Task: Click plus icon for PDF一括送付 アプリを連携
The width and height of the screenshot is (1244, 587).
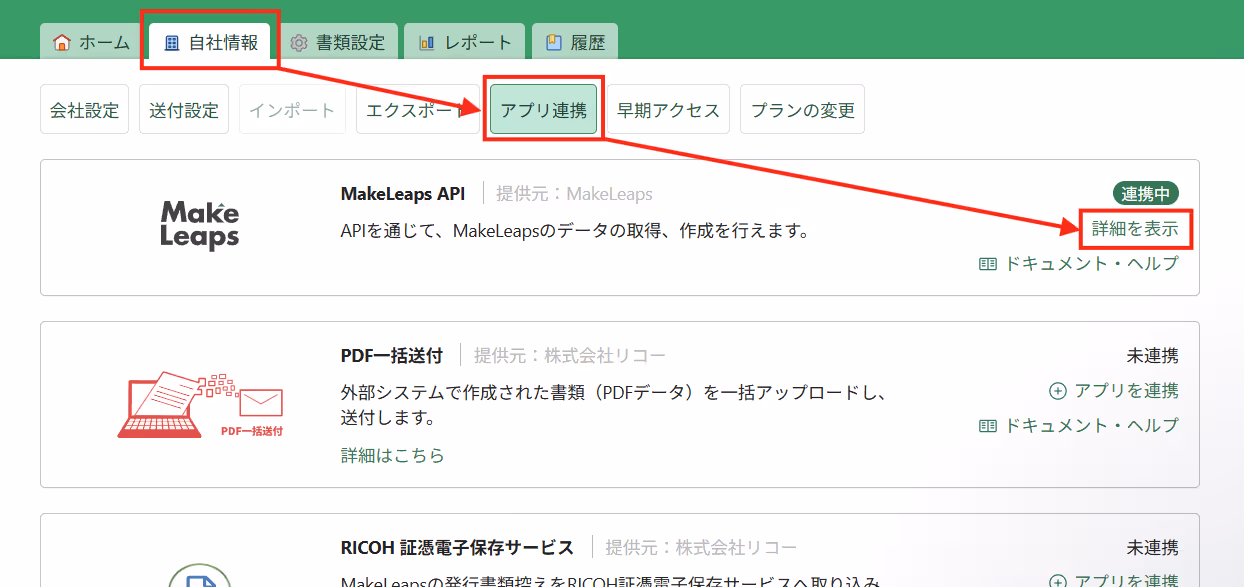Action: coord(1057,390)
